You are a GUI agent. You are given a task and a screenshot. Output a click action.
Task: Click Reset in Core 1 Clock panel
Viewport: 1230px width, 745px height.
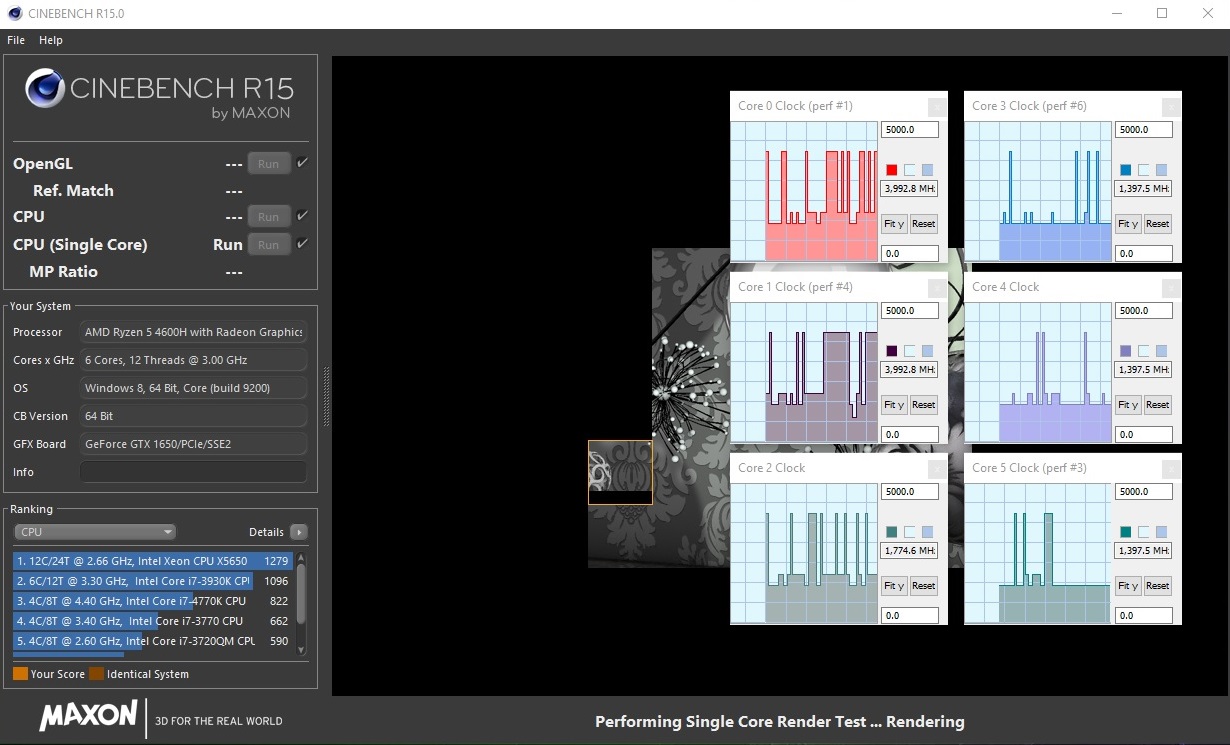(x=923, y=405)
